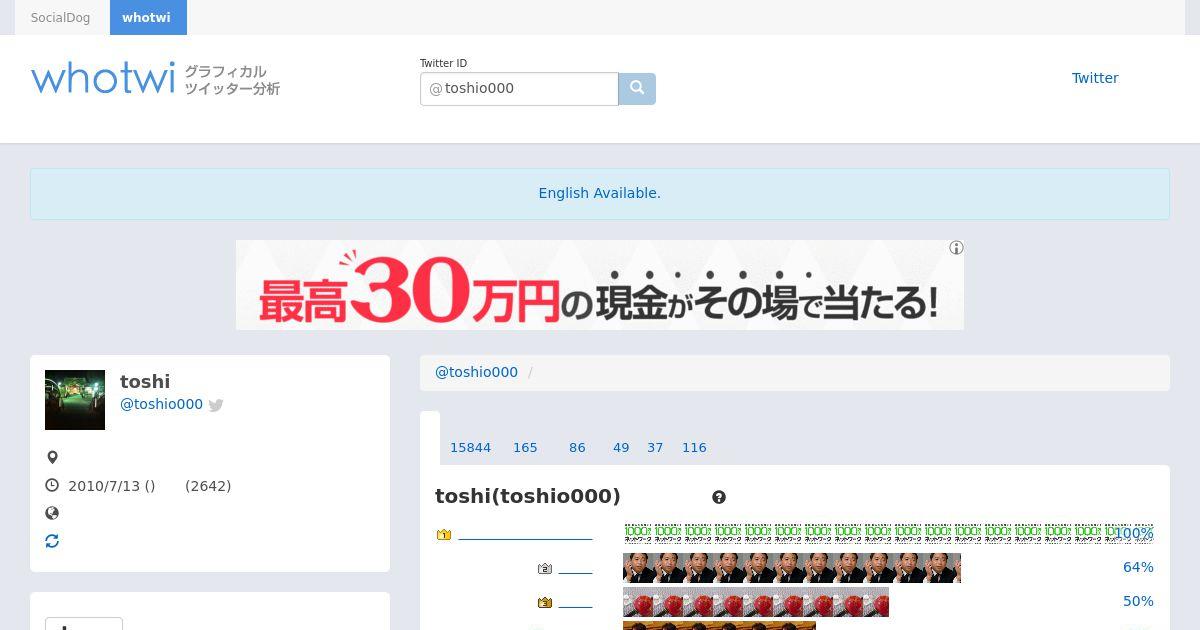
Task: Switch to the SocialDog tab
Action: [x=60, y=18]
